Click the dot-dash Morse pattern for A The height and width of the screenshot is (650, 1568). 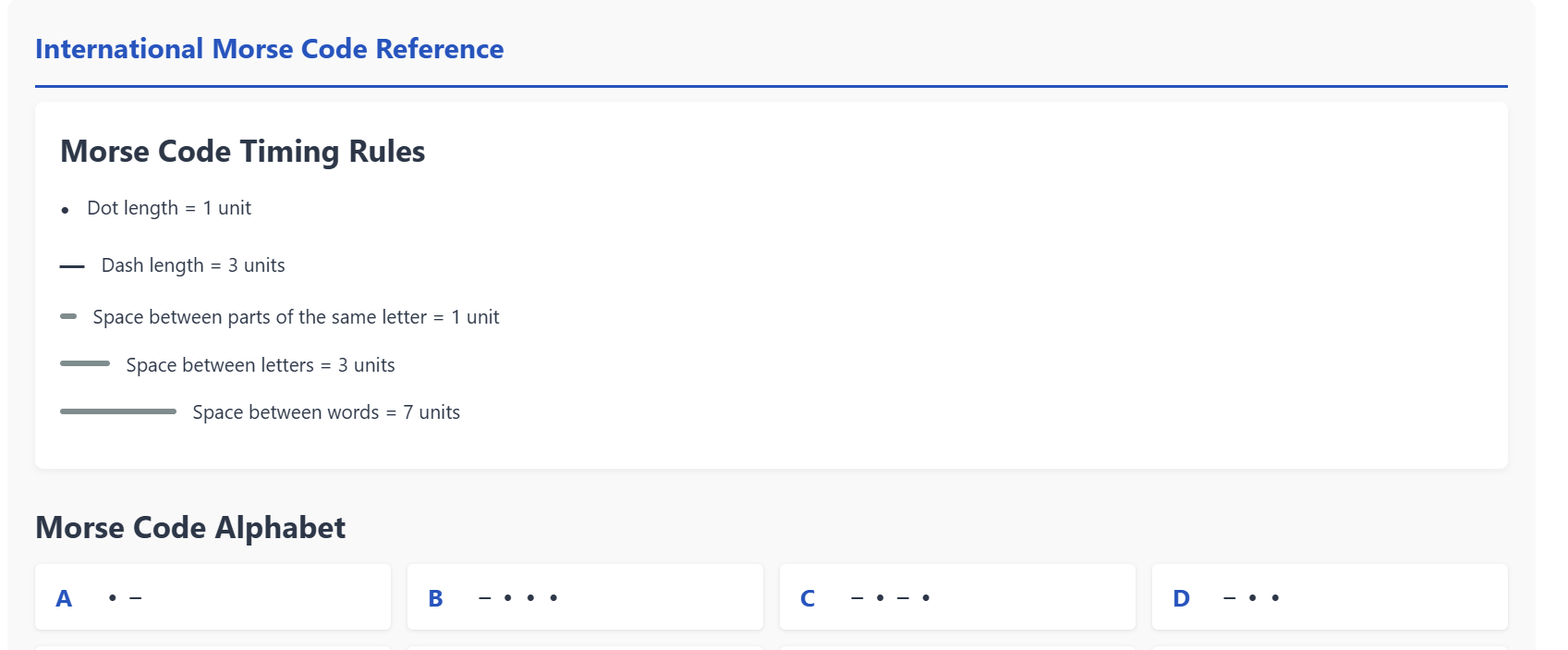(125, 598)
